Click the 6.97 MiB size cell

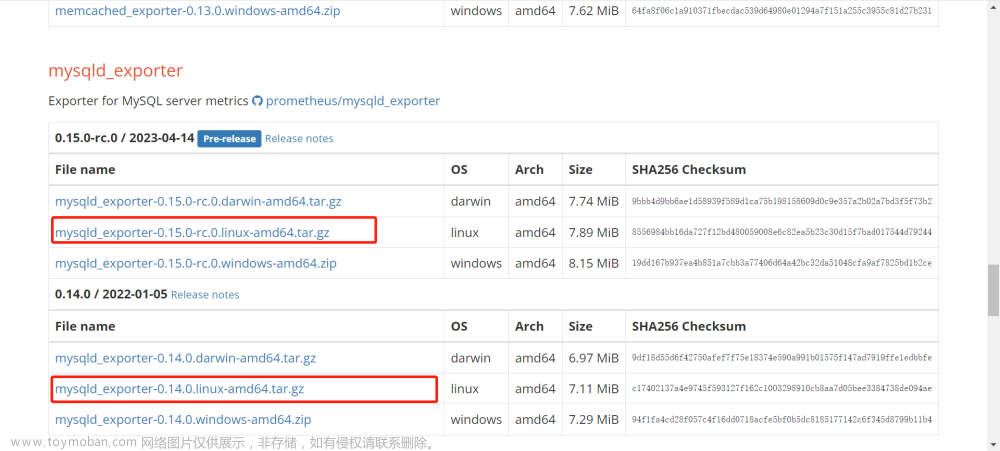pos(594,358)
